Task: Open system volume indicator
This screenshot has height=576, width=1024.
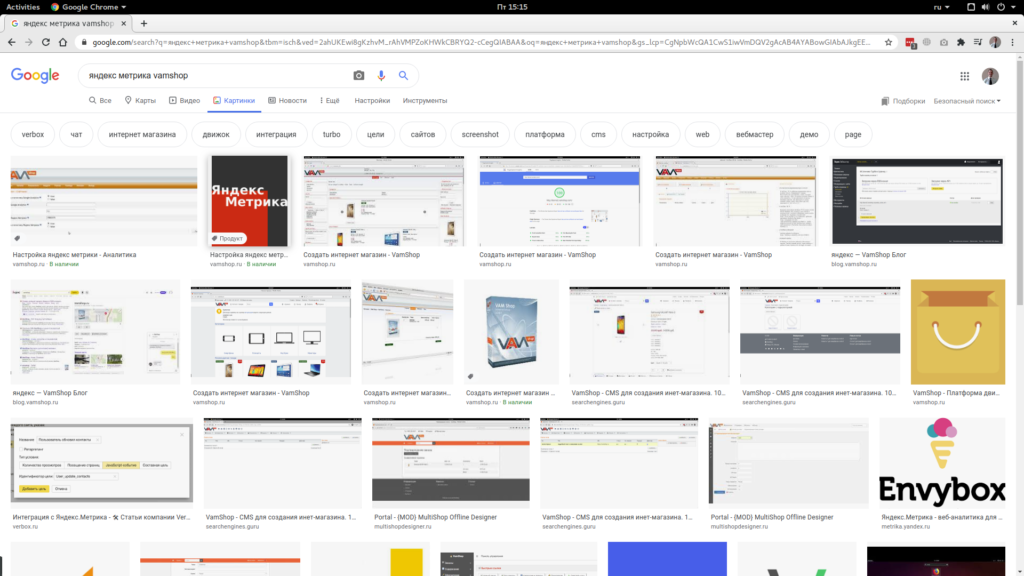Action: pyautogui.click(x=985, y=7)
